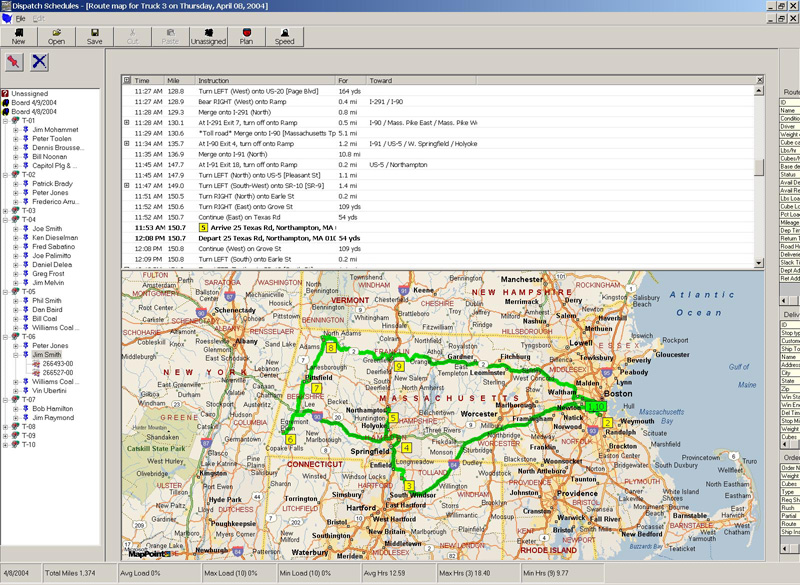Save the current schedule

[x=95, y=36]
